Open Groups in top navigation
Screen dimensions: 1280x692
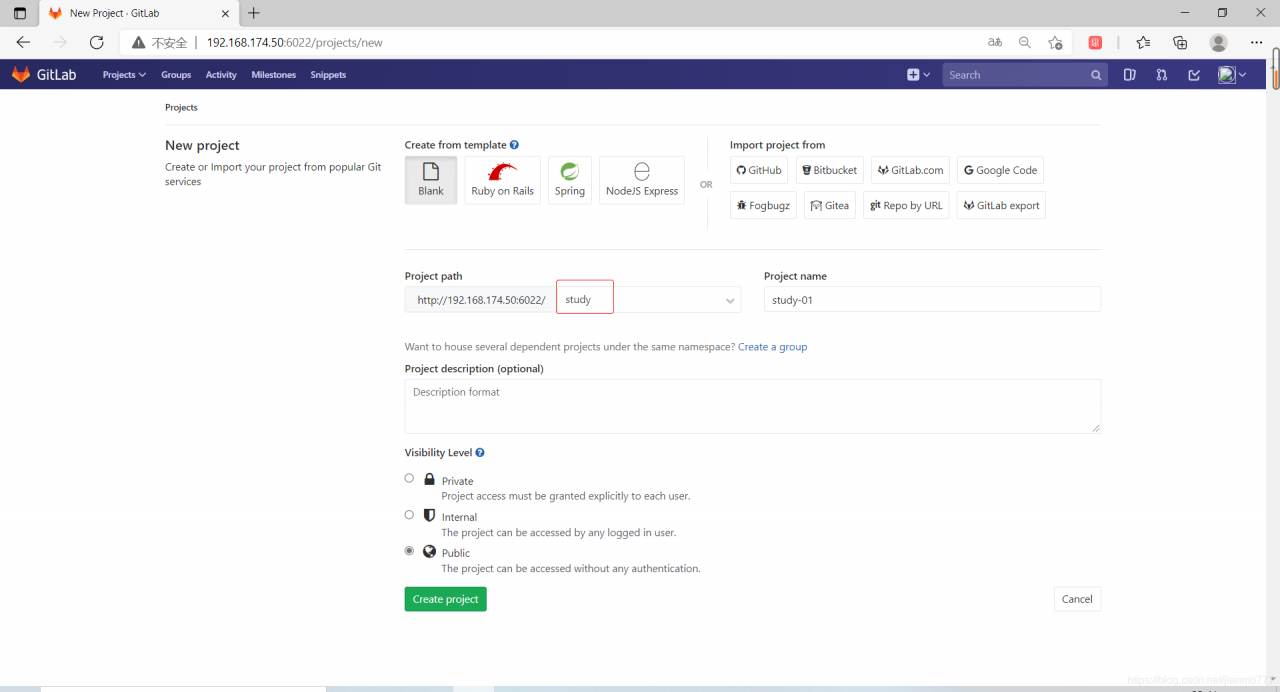coord(176,75)
